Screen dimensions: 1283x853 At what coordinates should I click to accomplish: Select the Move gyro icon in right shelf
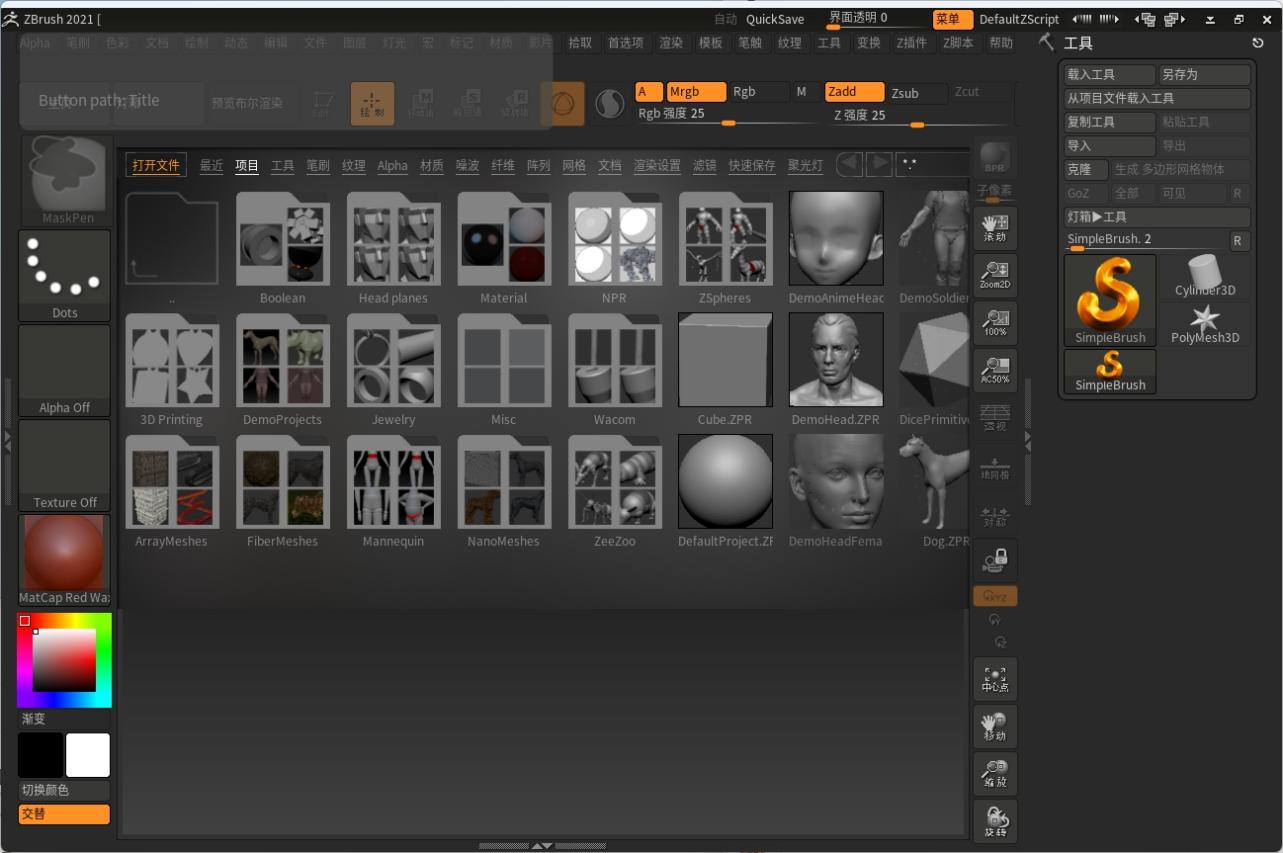click(994, 726)
